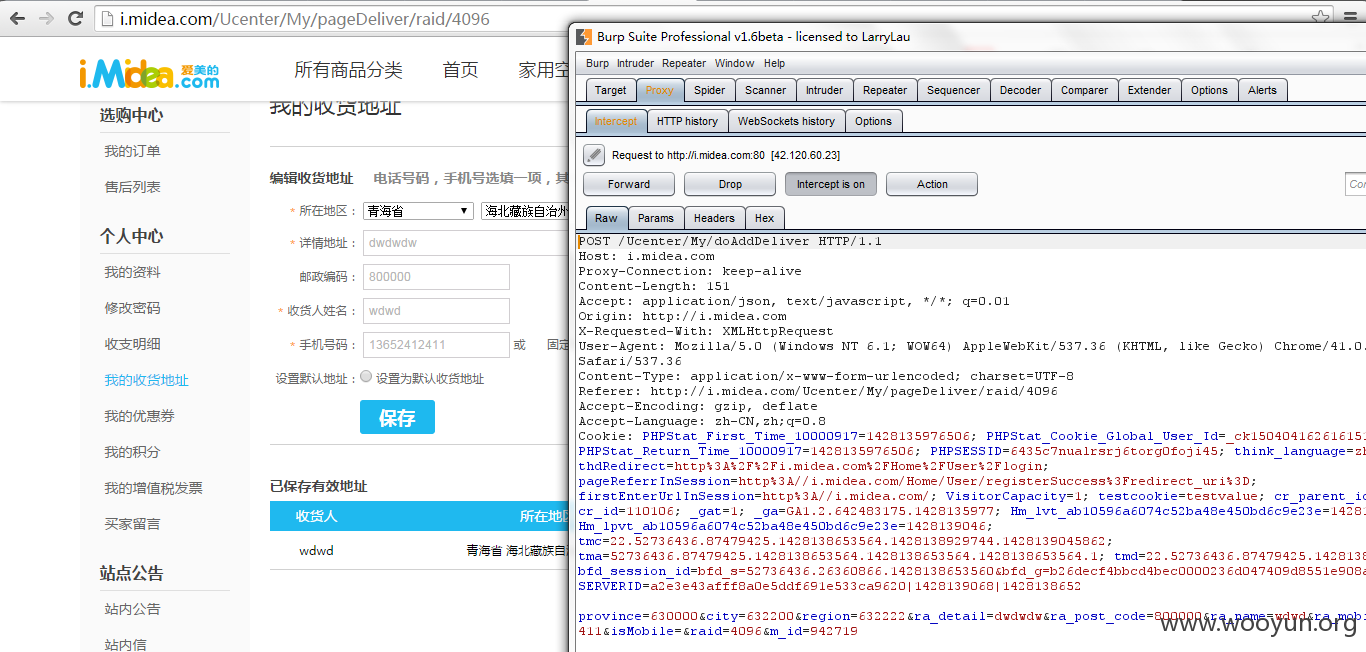
Task: Click the 手机号码 field showing 13652412411
Action: (436, 345)
